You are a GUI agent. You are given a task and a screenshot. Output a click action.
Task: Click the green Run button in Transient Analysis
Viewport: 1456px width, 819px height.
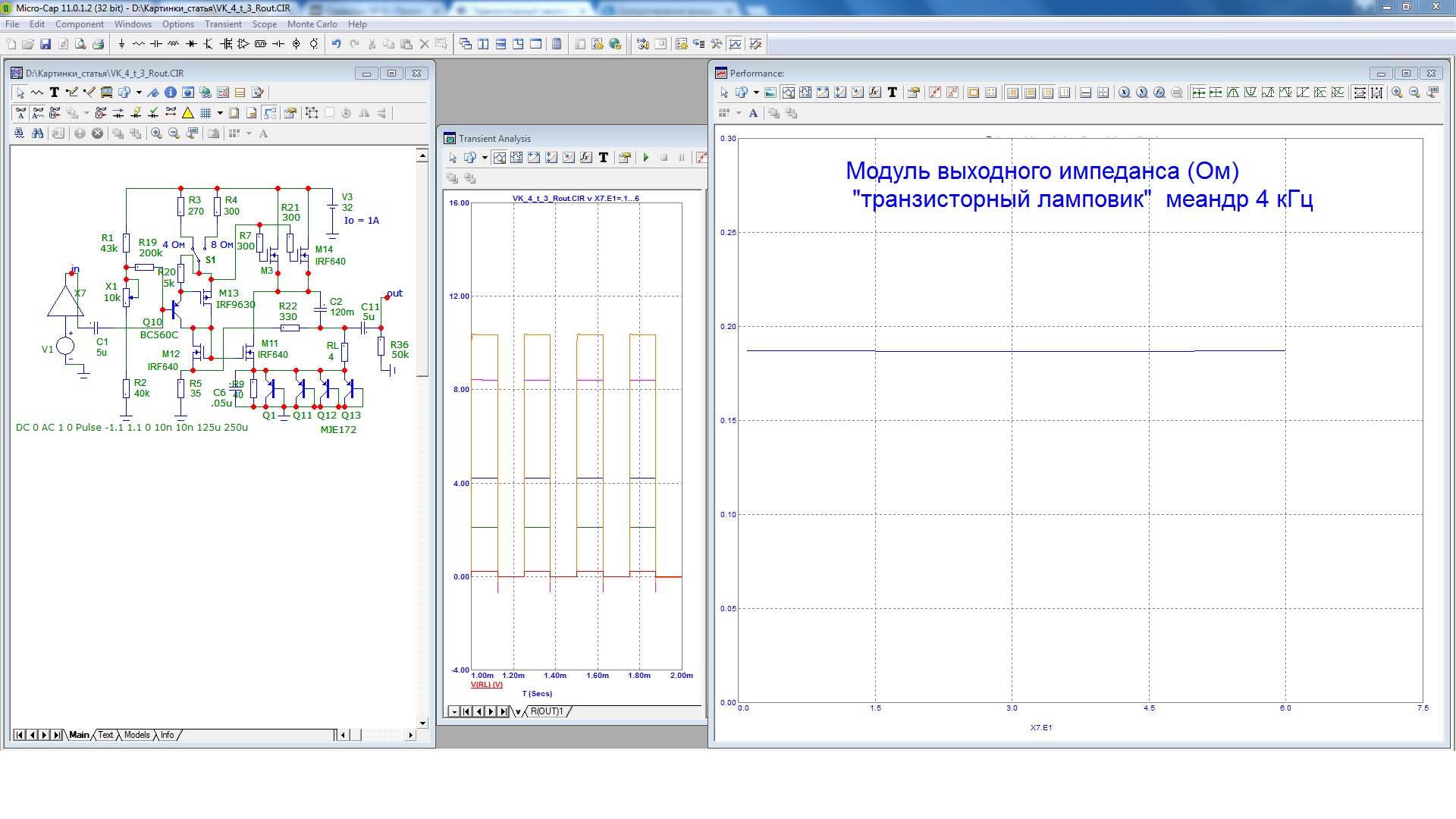[x=646, y=158]
